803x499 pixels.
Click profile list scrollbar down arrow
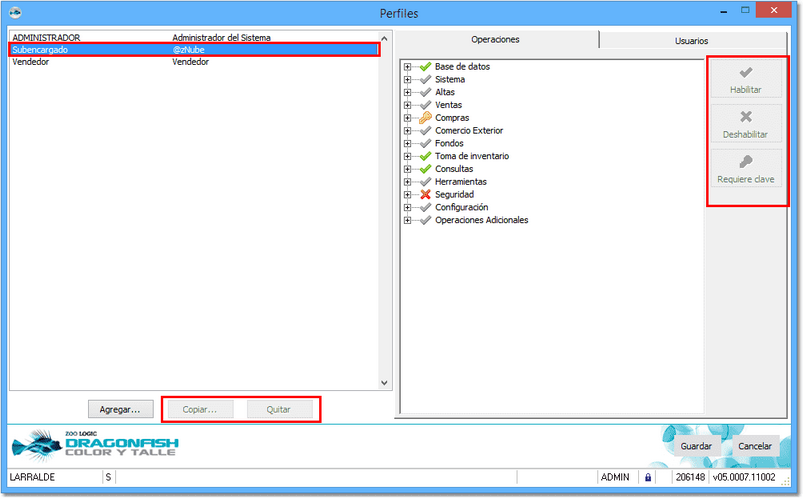[x=385, y=383]
